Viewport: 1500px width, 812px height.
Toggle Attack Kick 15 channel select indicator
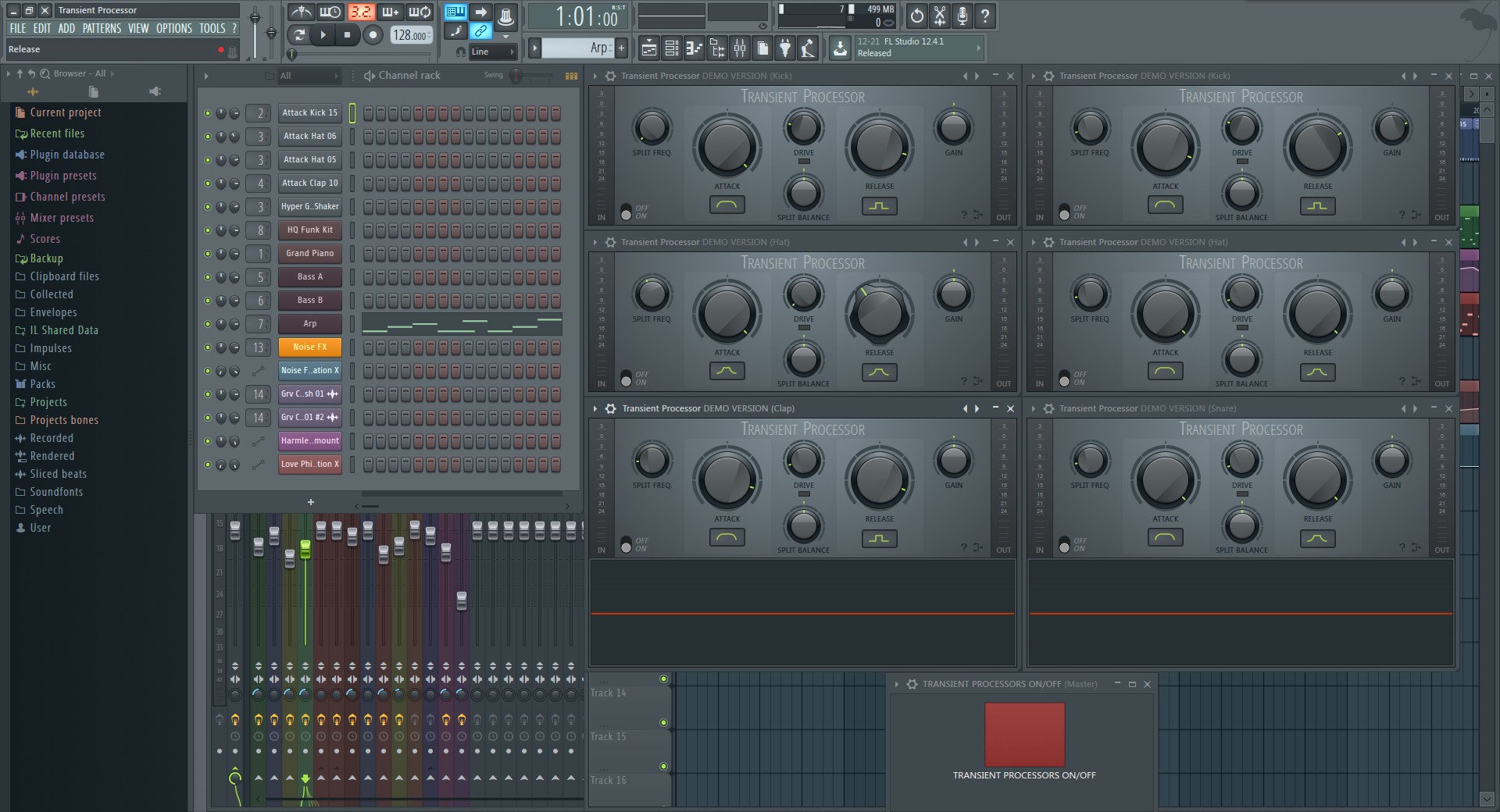pyautogui.click(x=352, y=113)
